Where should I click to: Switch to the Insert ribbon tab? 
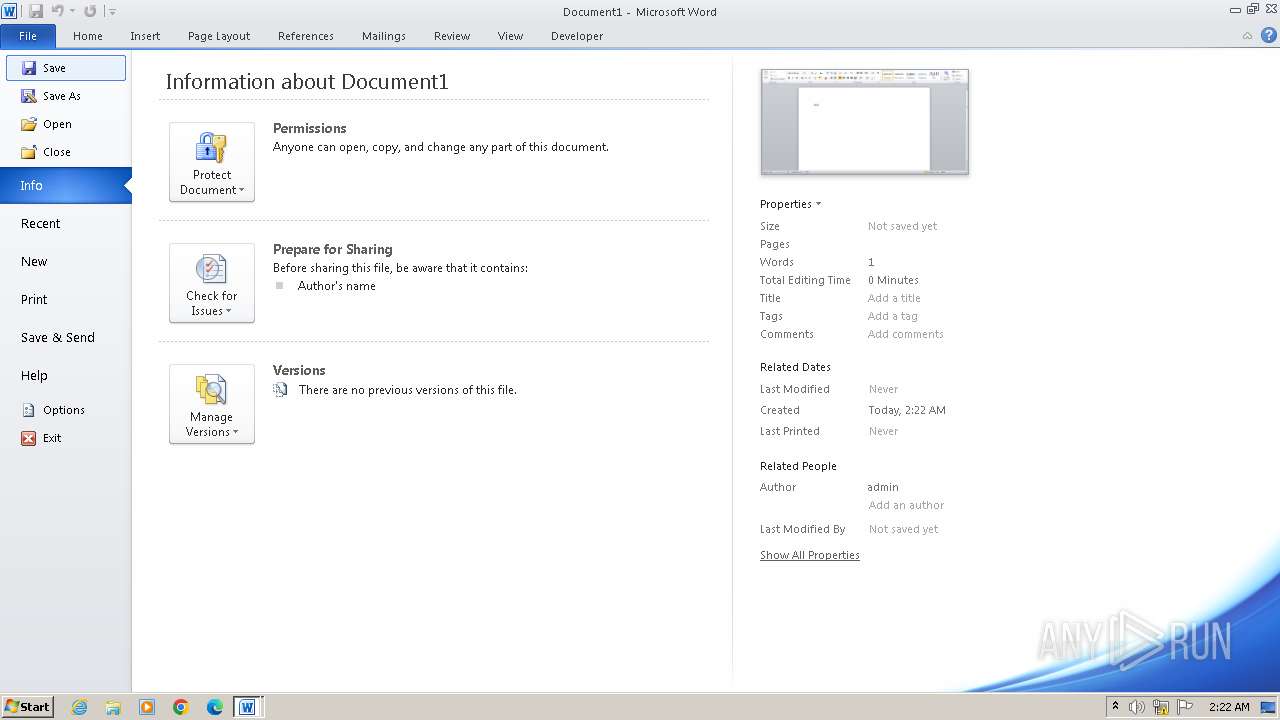click(x=145, y=36)
